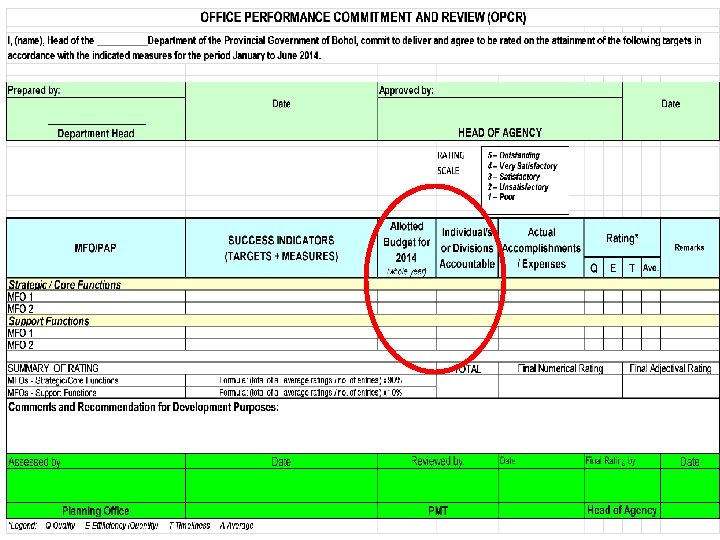Click the 'Ave.' rating sub-header
This screenshot has width=720, height=540.
(x=651, y=268)
